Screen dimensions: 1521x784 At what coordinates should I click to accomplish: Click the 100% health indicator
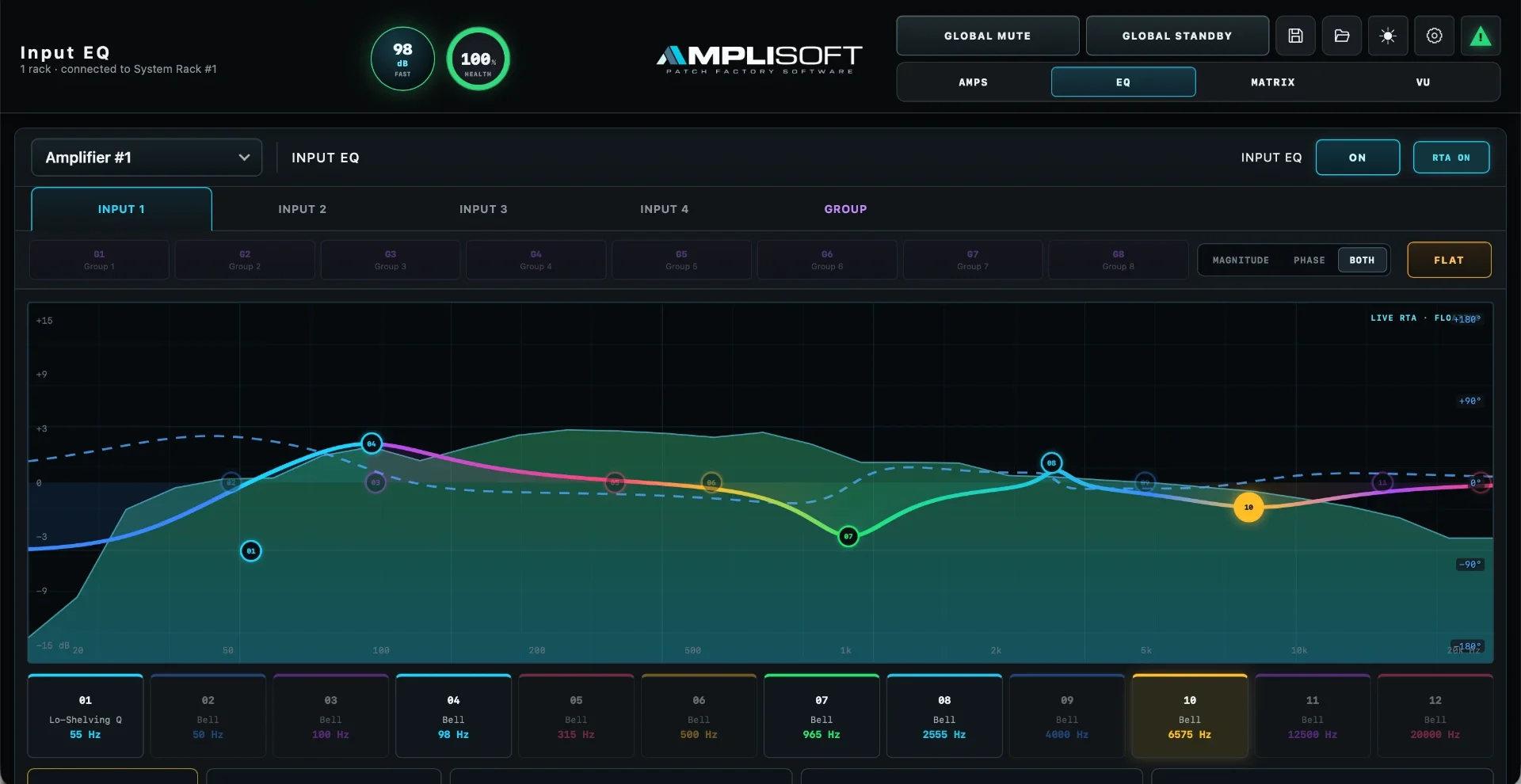478,59
